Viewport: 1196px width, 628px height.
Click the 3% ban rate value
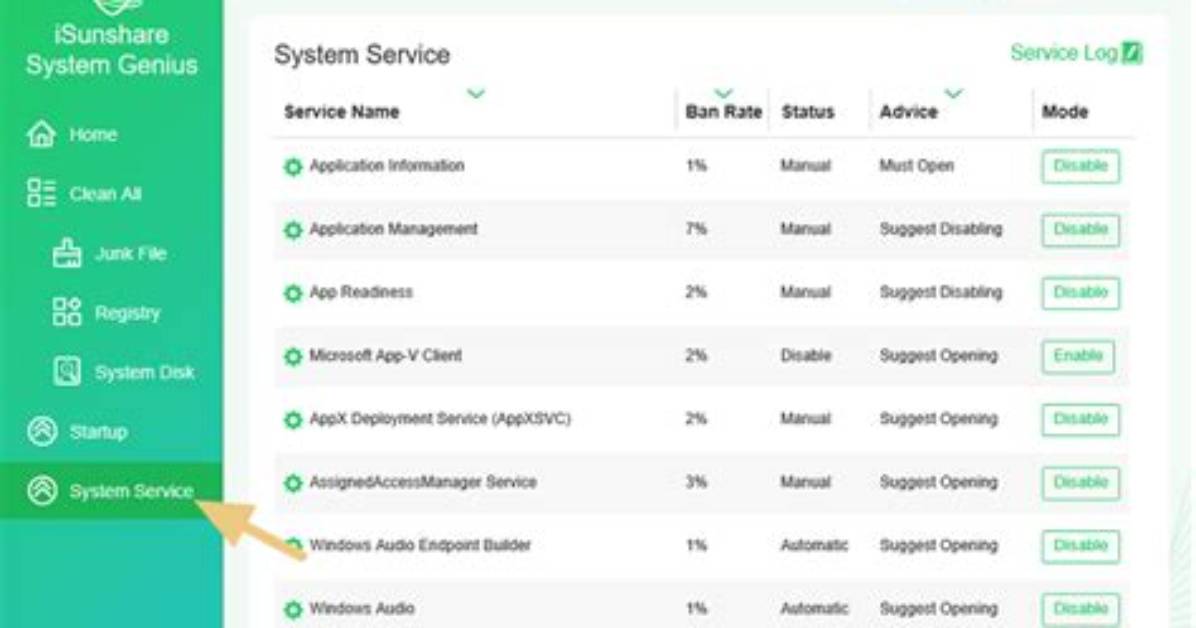(696, 482)
